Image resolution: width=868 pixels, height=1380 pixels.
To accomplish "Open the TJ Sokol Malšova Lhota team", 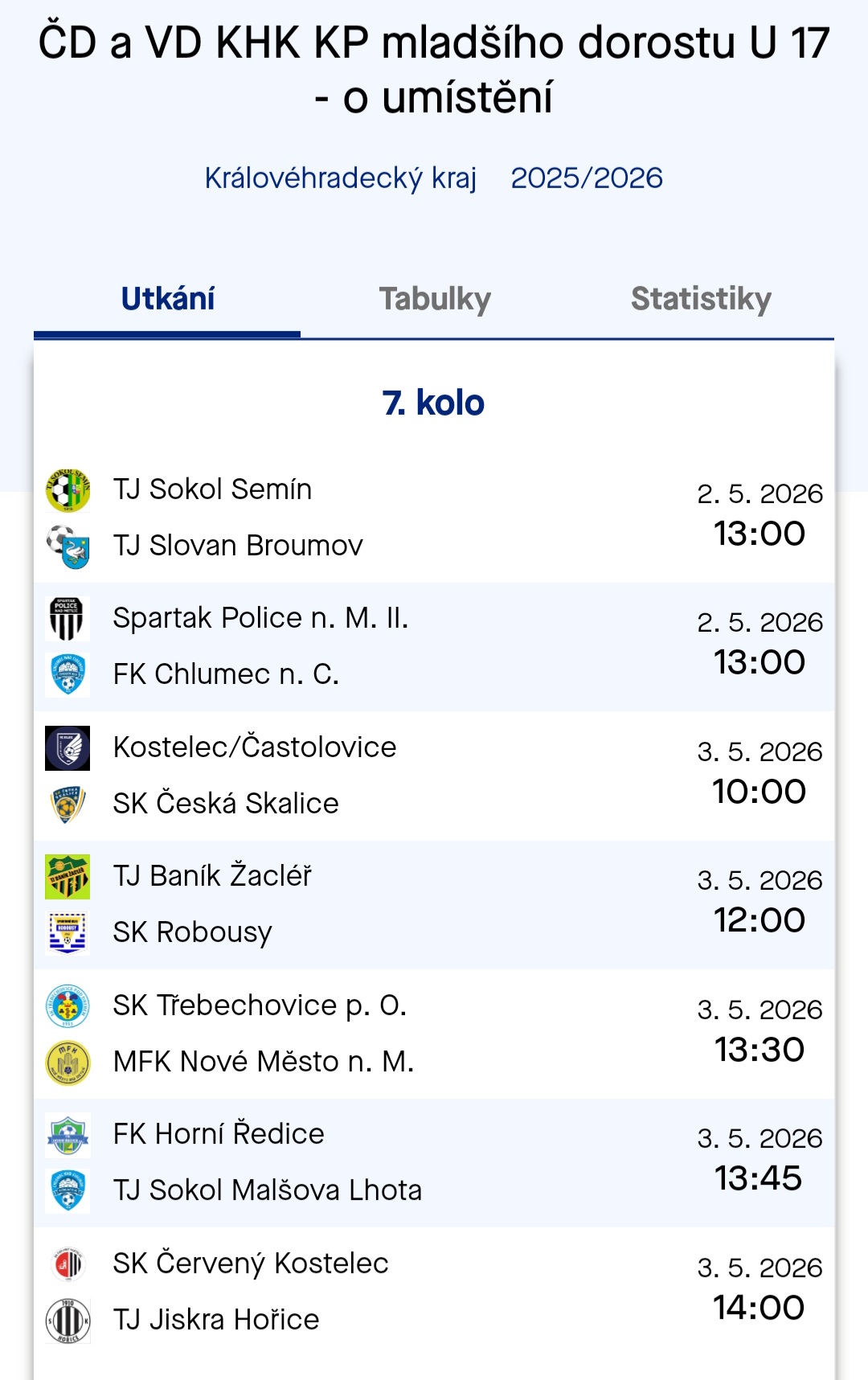I will 267,1190.
